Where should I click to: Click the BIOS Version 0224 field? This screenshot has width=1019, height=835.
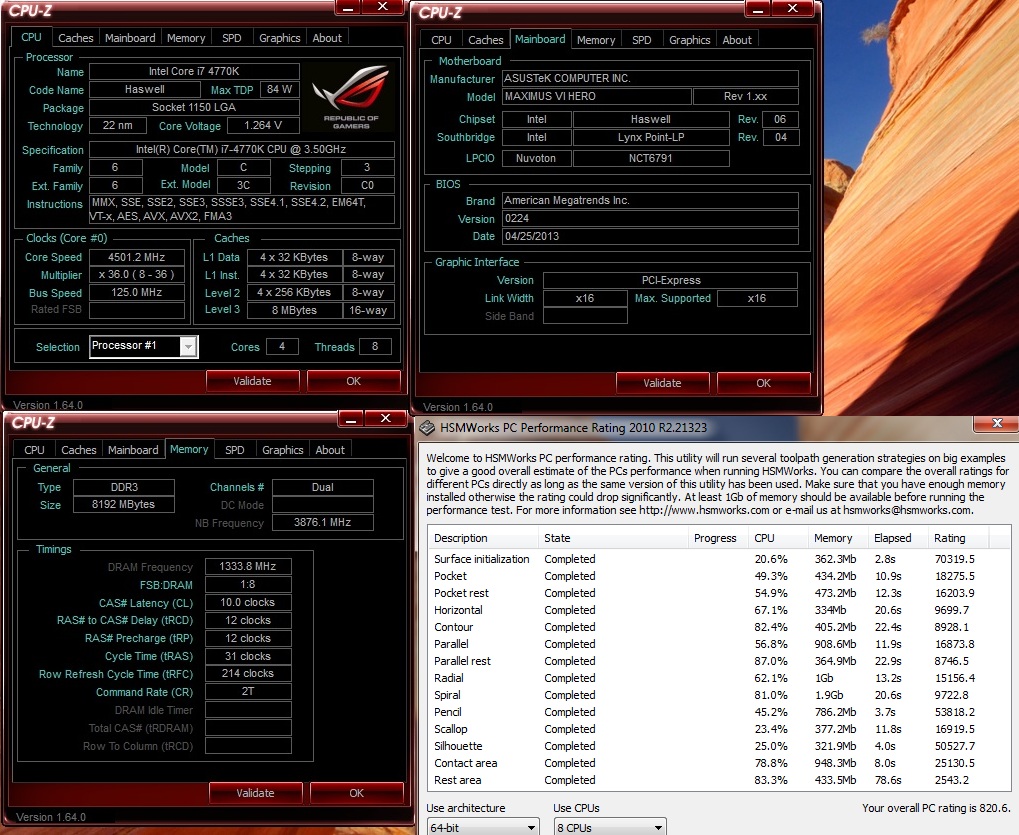(650, 218)
